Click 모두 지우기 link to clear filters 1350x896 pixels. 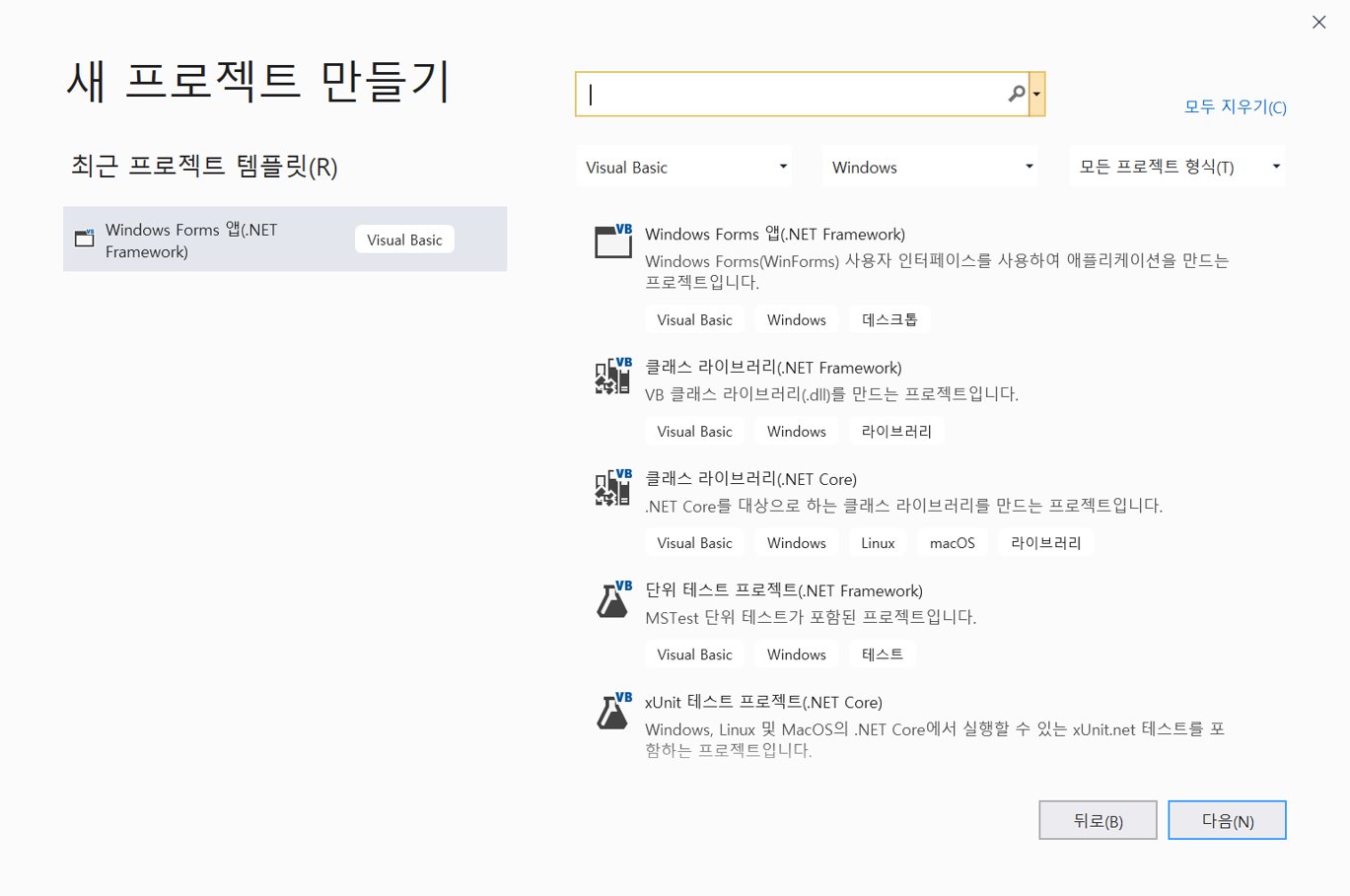pyautogui.click(x=1235, y=106)
